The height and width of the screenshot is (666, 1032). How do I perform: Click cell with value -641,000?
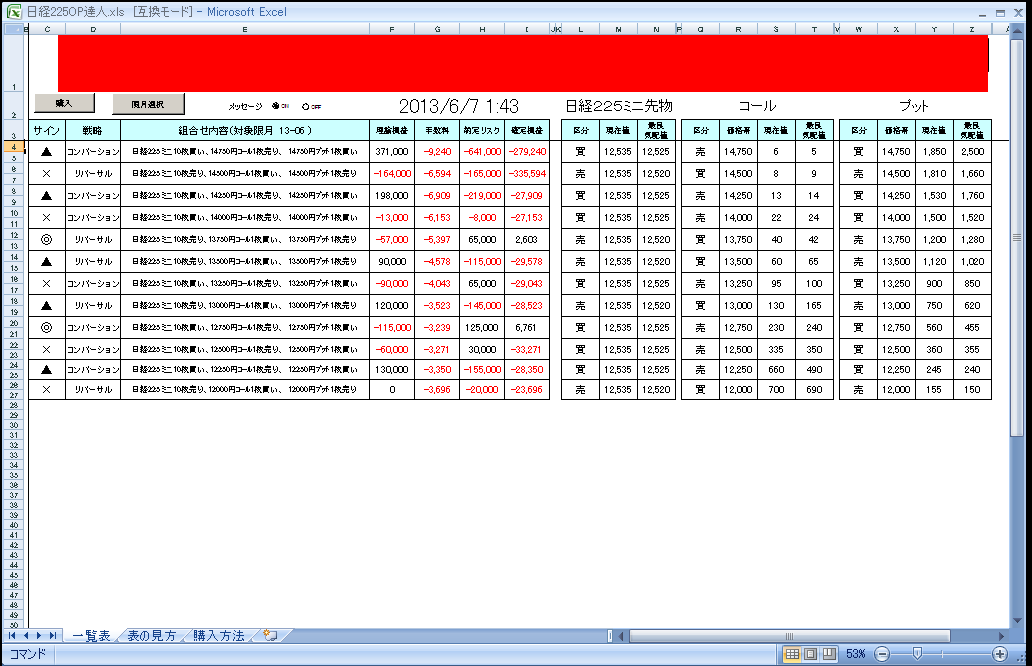coord(482,151)
